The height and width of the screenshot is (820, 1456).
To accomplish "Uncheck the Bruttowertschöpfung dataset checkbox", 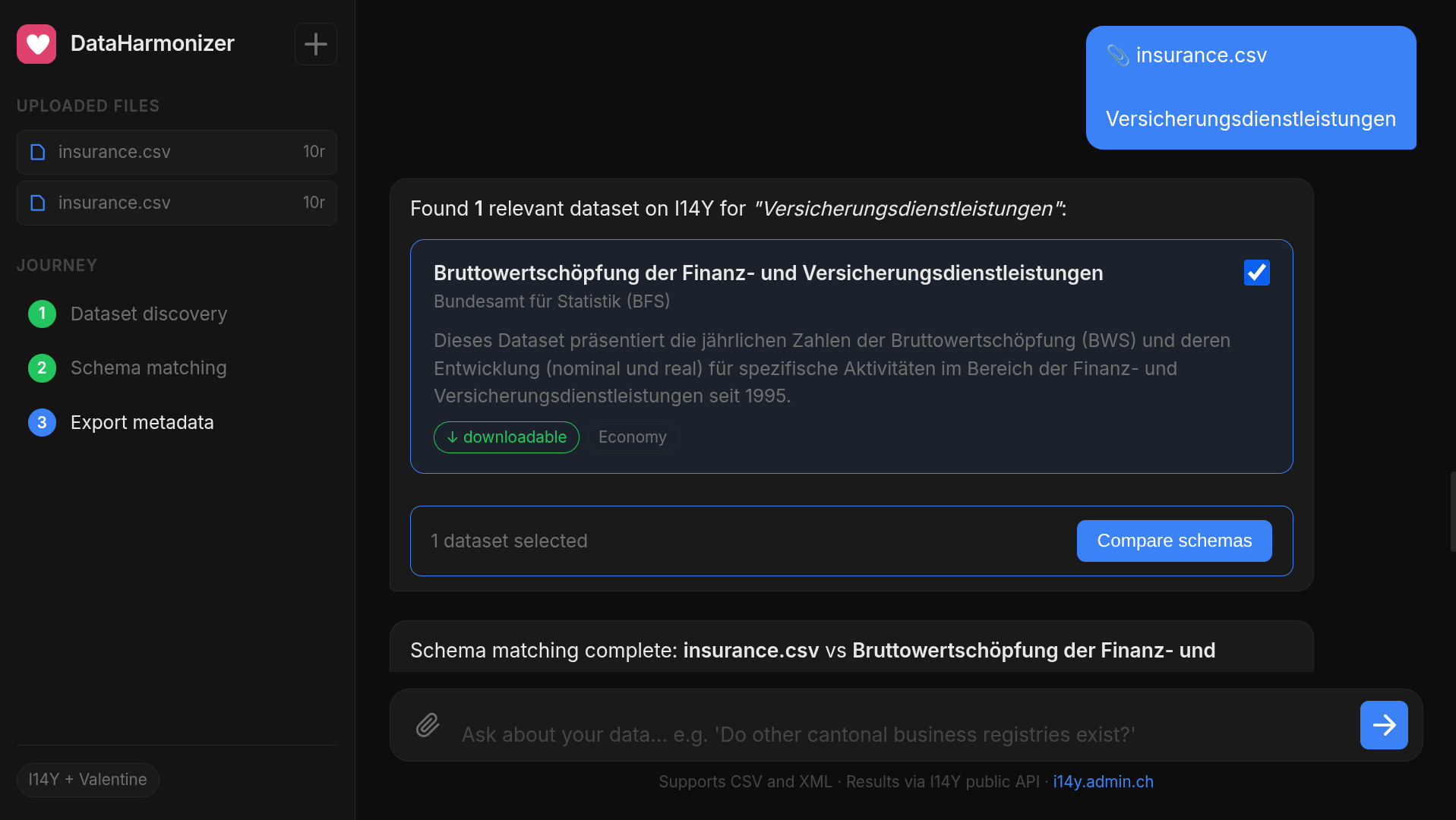I will (1256, 273).
